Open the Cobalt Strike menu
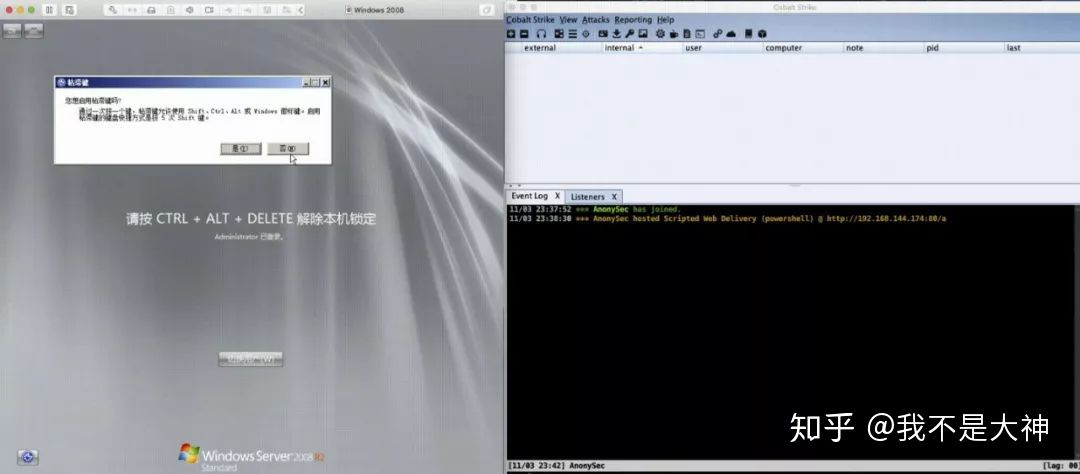The height and width of the screenshot is (474, 1080). coord(530,20)
